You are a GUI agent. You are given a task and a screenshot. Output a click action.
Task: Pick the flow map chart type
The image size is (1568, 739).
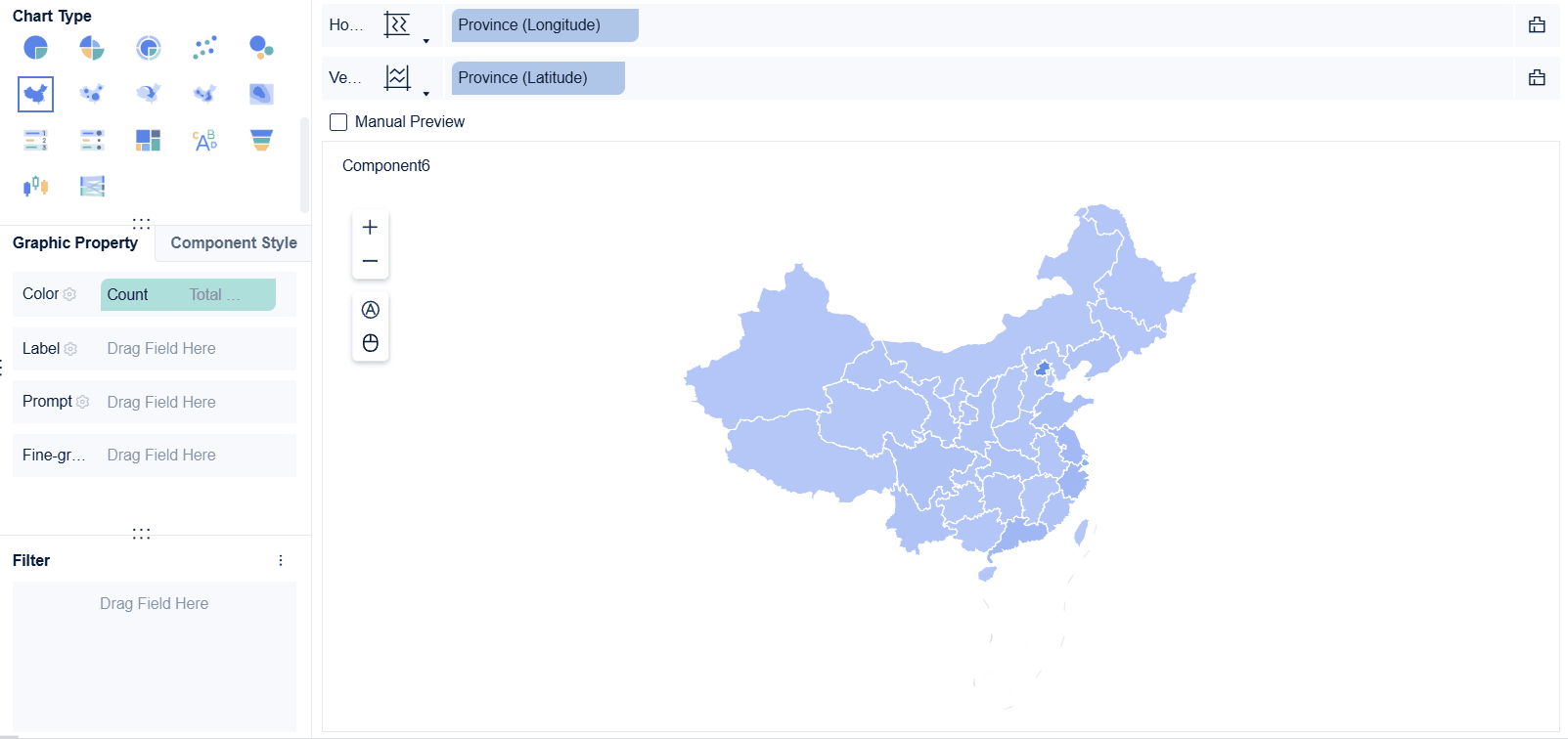(149, 94)
